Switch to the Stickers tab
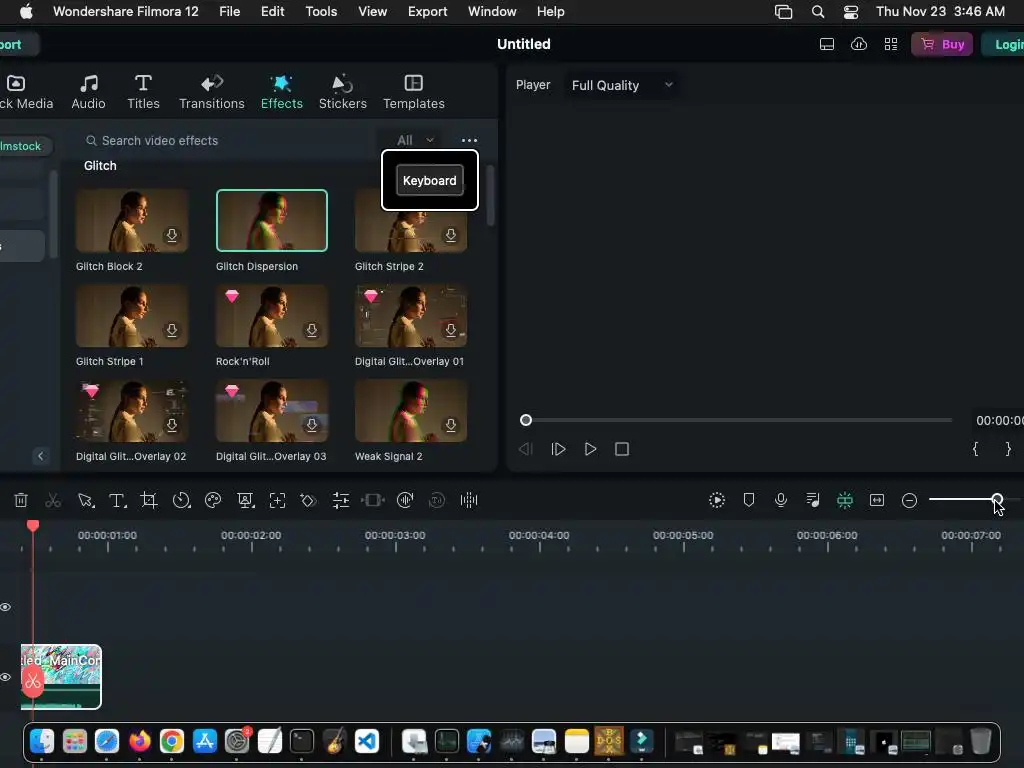 pyautogui.click(x=342, y=92)
